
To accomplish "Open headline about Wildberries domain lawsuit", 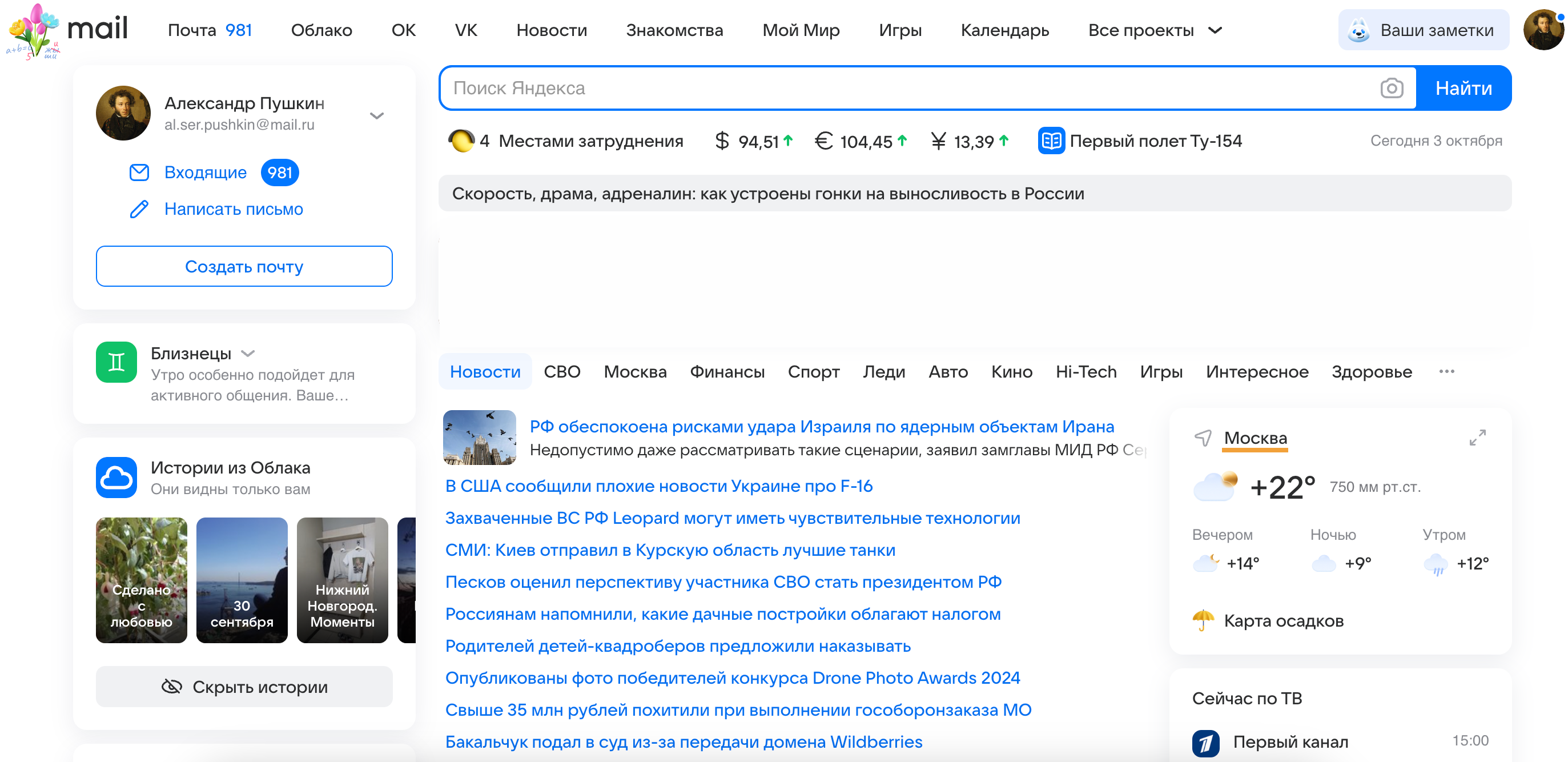I will pyautogui.click(x=684, y=742).
